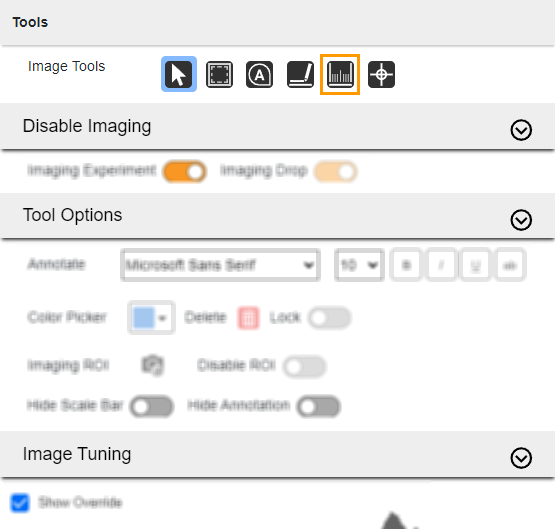Select the pointer arrow image tool

tap(179, 74)
